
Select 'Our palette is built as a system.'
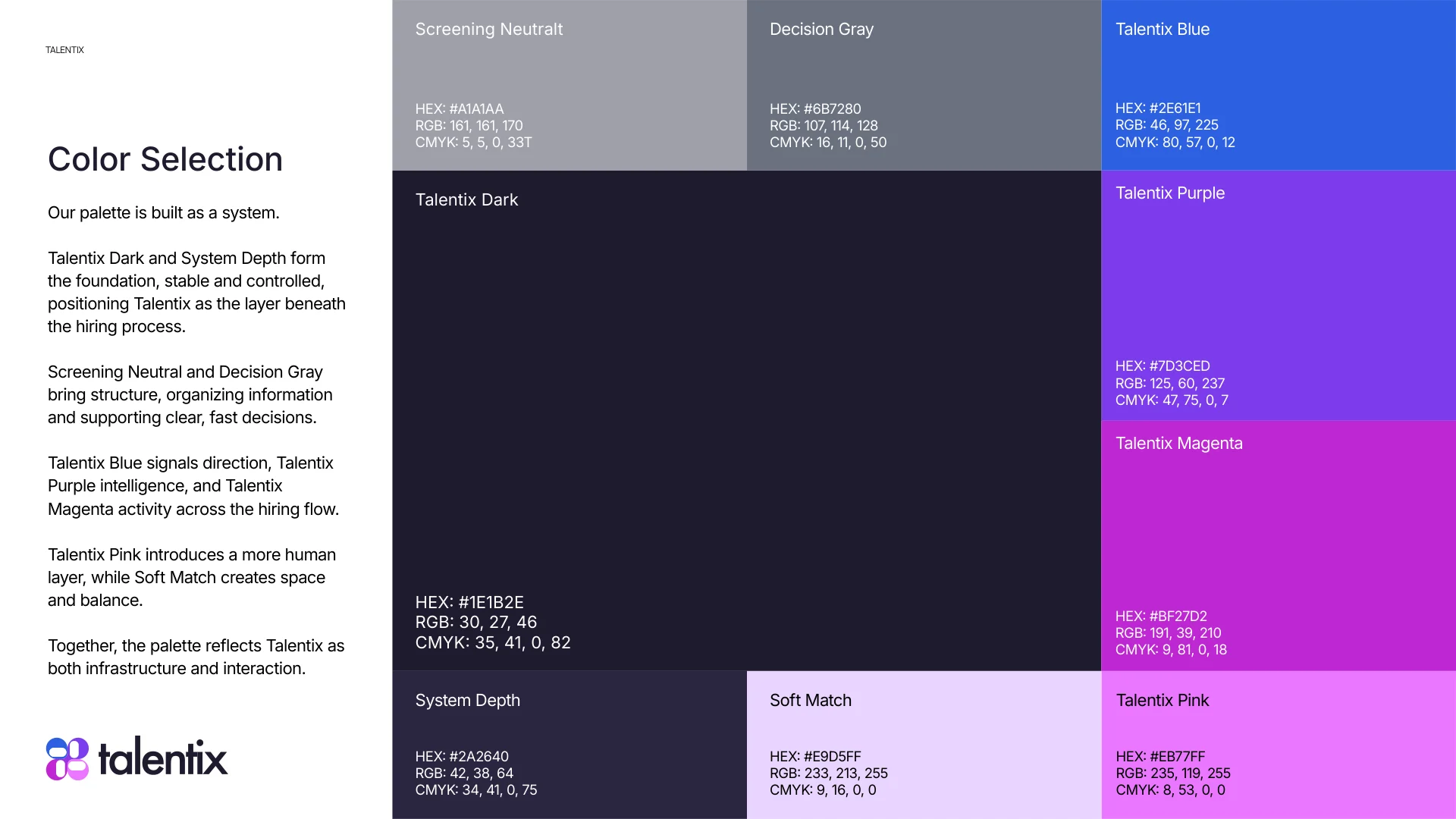tap(164, 213)
